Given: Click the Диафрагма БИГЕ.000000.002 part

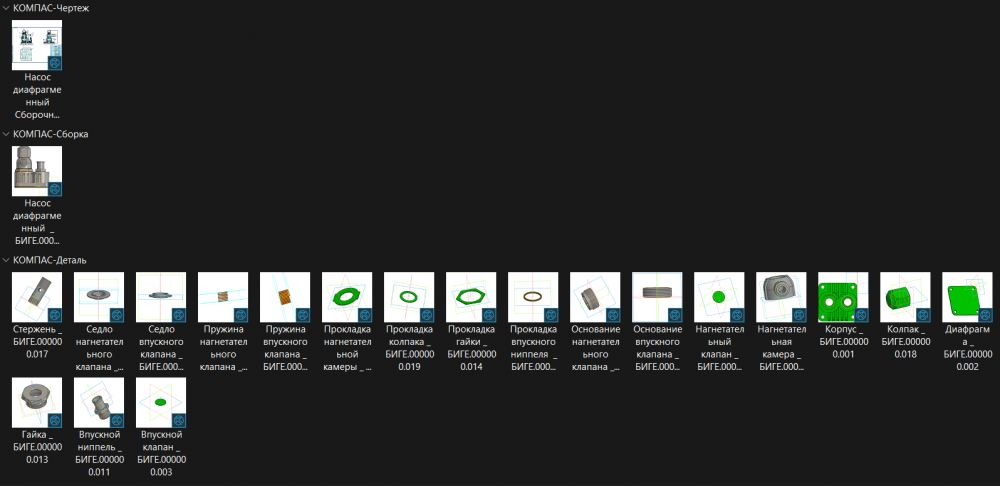Looking at the screenshot, I should [x=967, y=297].
